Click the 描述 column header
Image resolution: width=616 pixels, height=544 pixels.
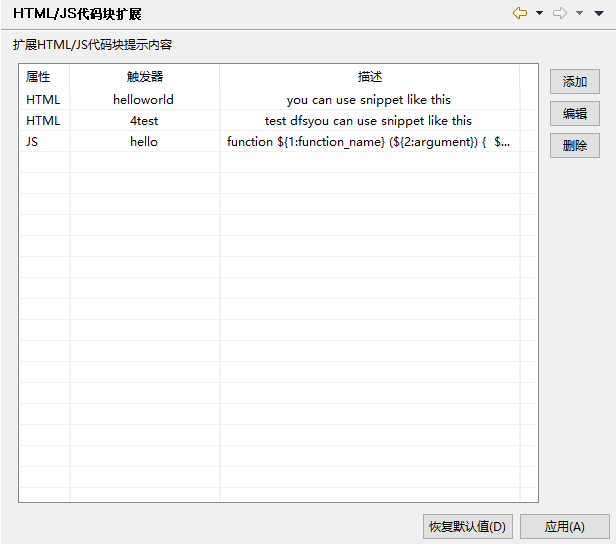(x=369, y=77)
